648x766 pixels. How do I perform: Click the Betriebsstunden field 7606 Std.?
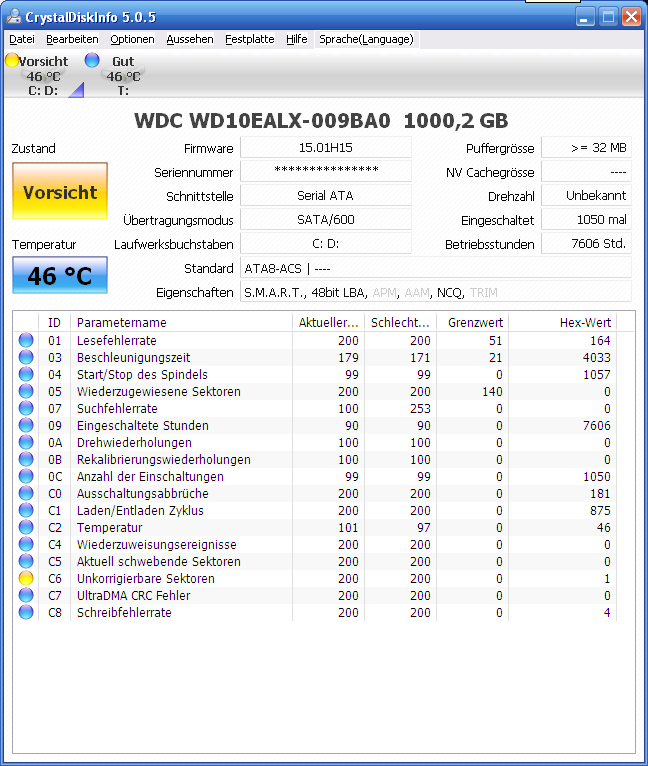[x=586, y=243]
